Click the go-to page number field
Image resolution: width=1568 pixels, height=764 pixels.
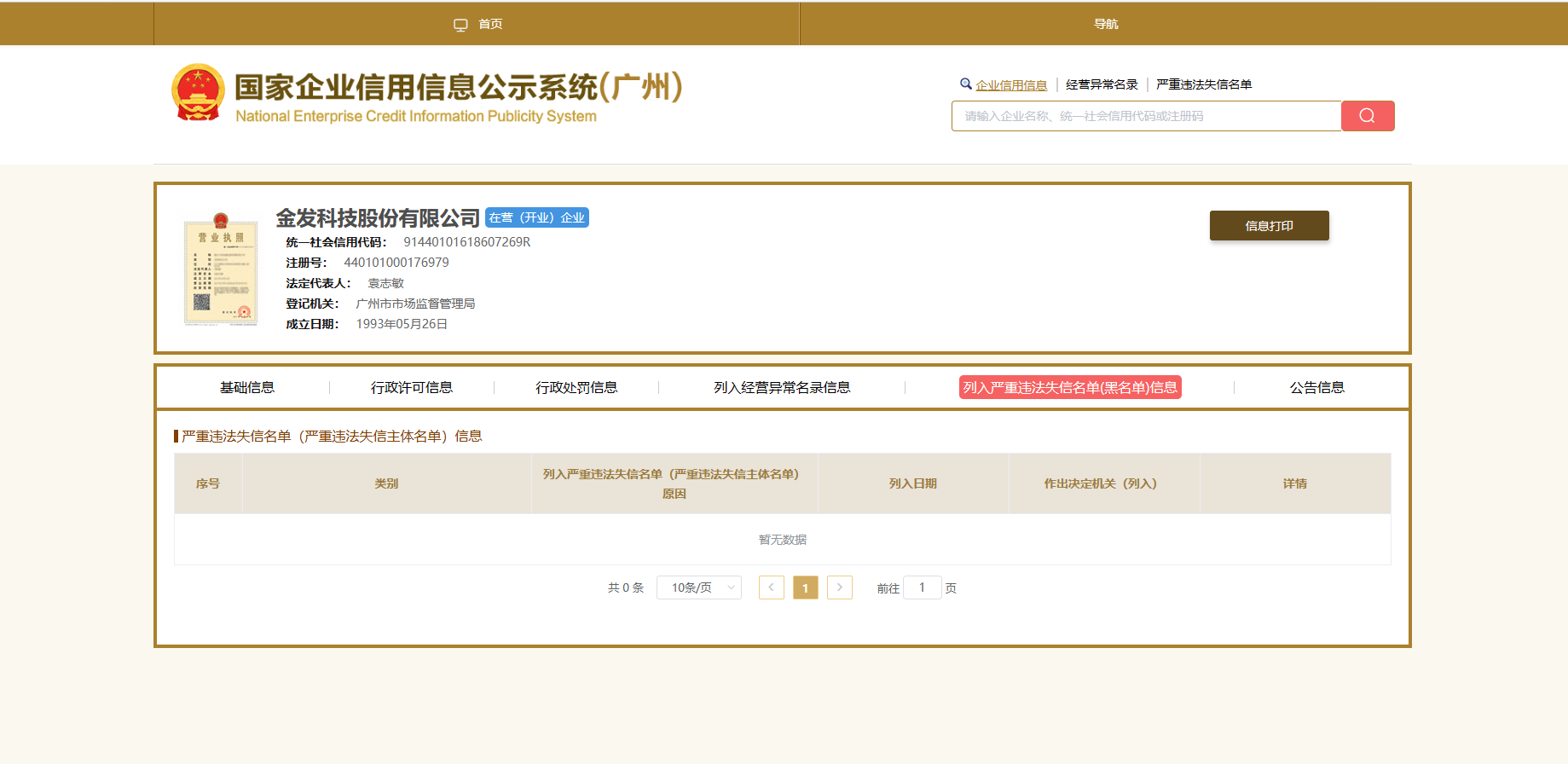[922, 587]
